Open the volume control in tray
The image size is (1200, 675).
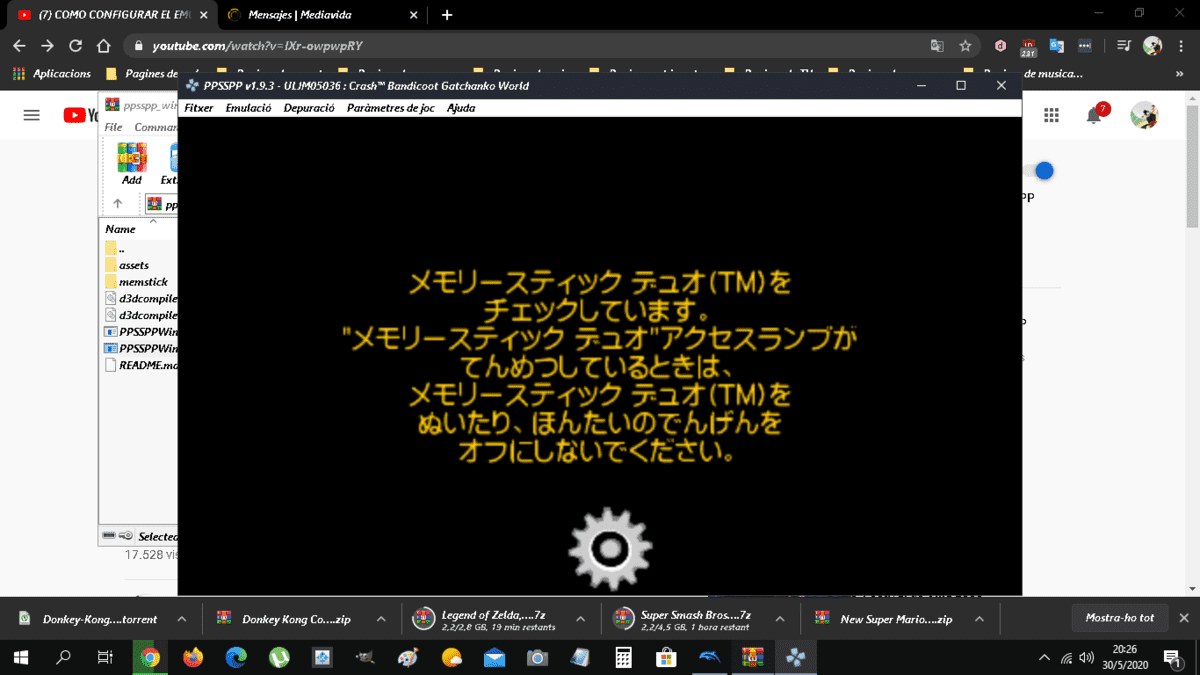tap(1087, 657)
